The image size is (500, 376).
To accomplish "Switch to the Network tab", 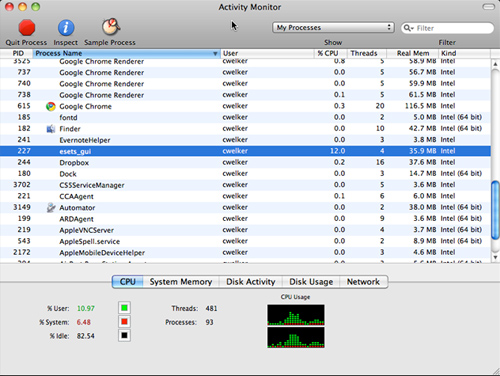I will tap(363, 282).
